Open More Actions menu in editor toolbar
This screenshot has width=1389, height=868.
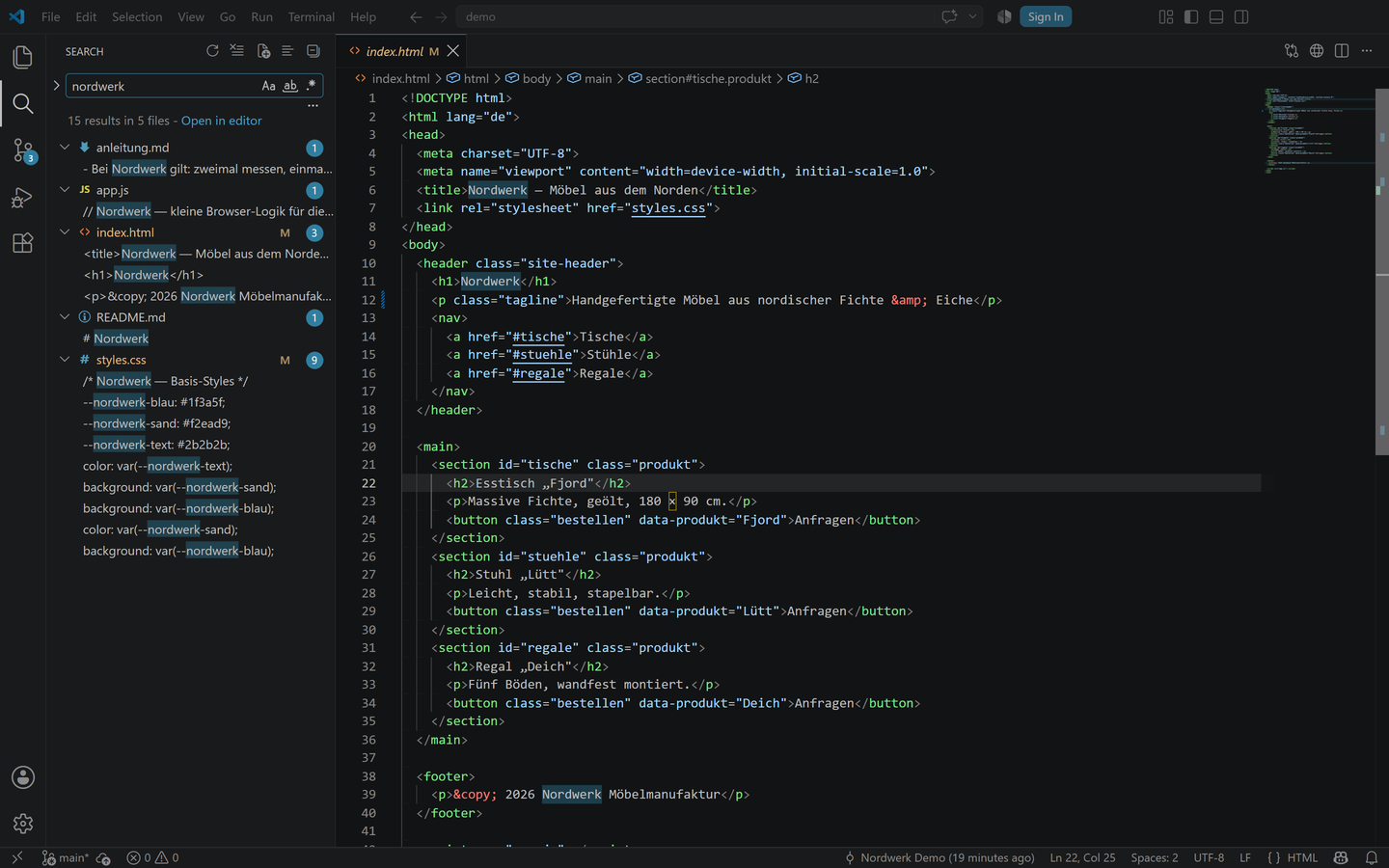coord(1367,51)
